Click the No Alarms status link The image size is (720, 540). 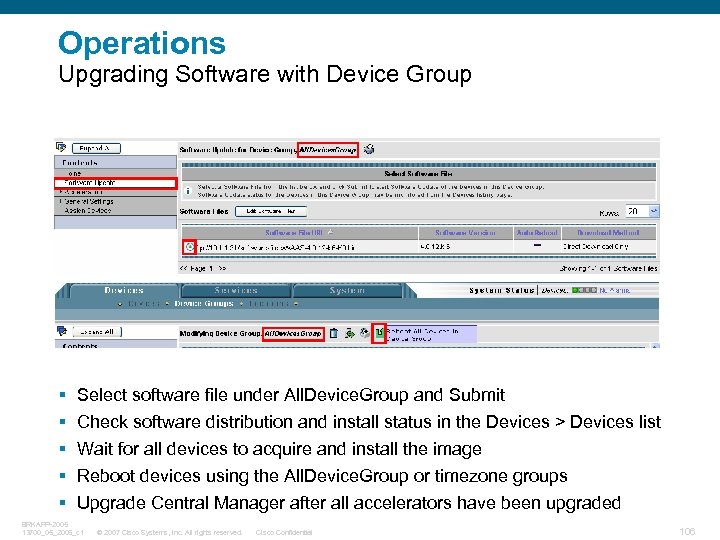(614, 290)
